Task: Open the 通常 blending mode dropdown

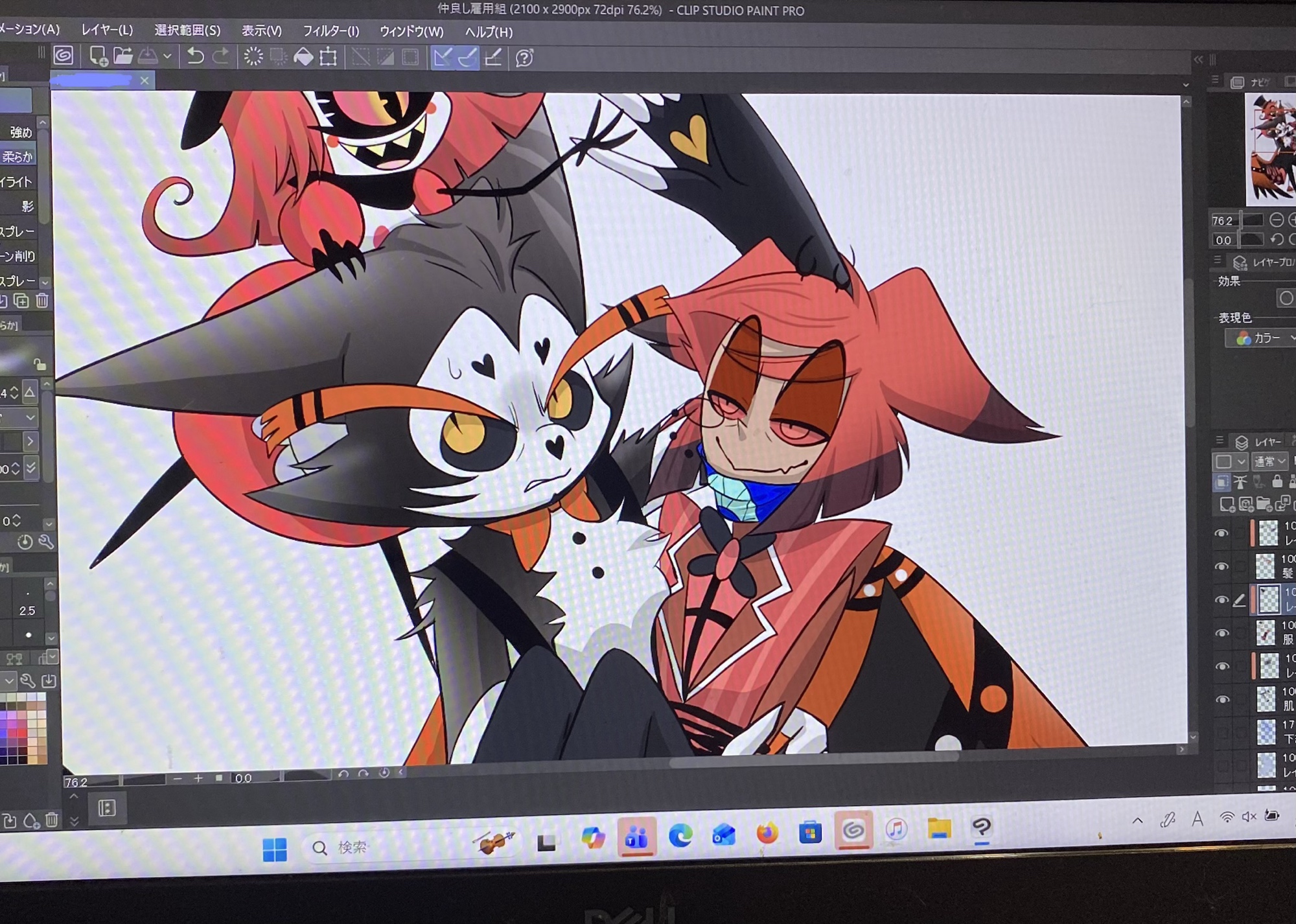Action: tap(1269, 461)
